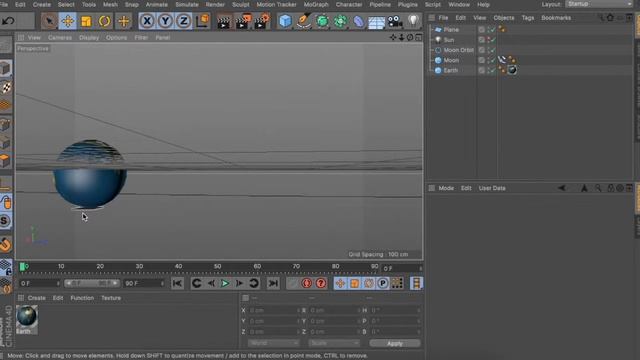Screen dimensions: 640x360
Task: Click the coordinate system icon
Action: (202, 21)
